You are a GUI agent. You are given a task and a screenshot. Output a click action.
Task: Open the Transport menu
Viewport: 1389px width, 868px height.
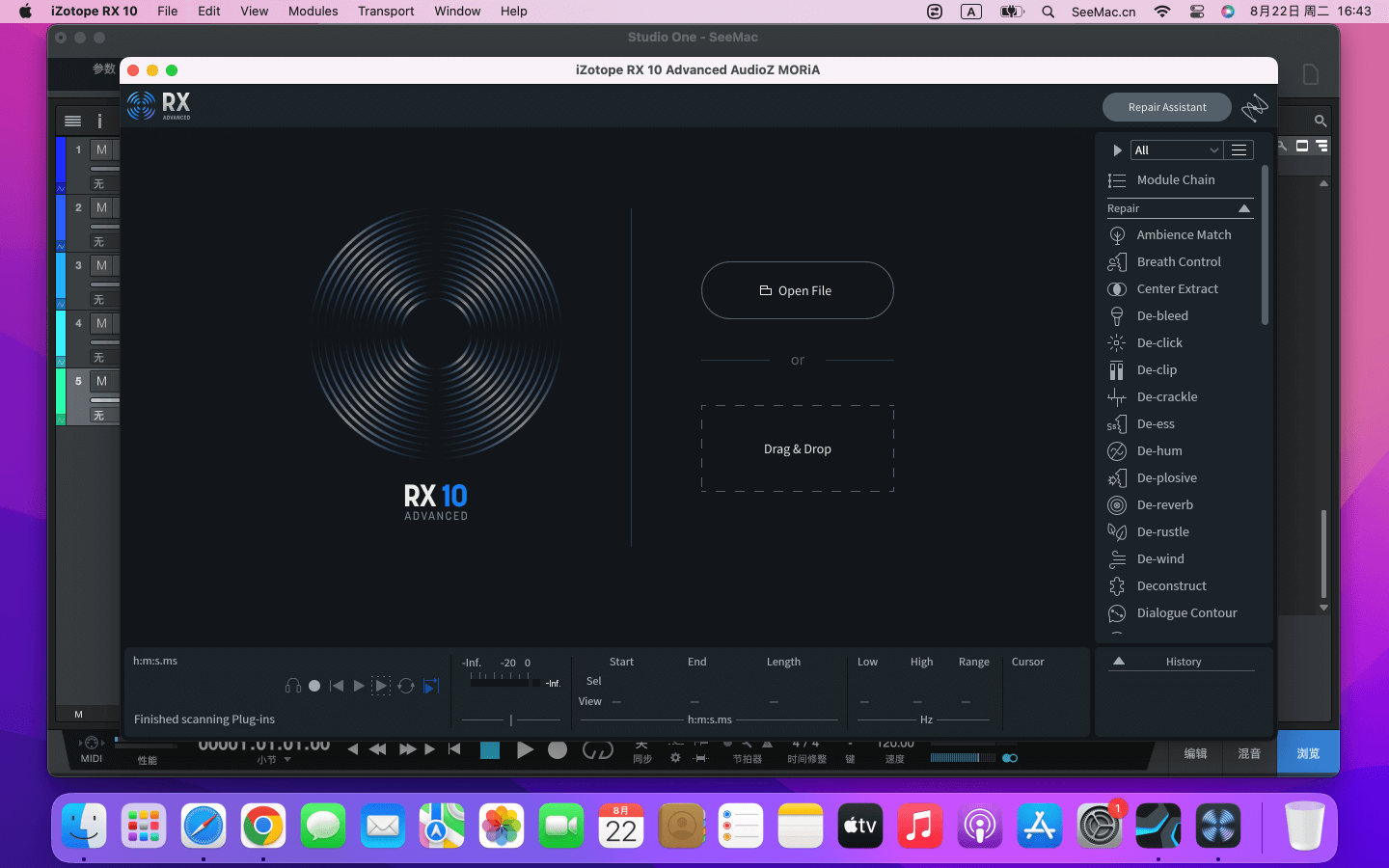(x=386, y=12)
